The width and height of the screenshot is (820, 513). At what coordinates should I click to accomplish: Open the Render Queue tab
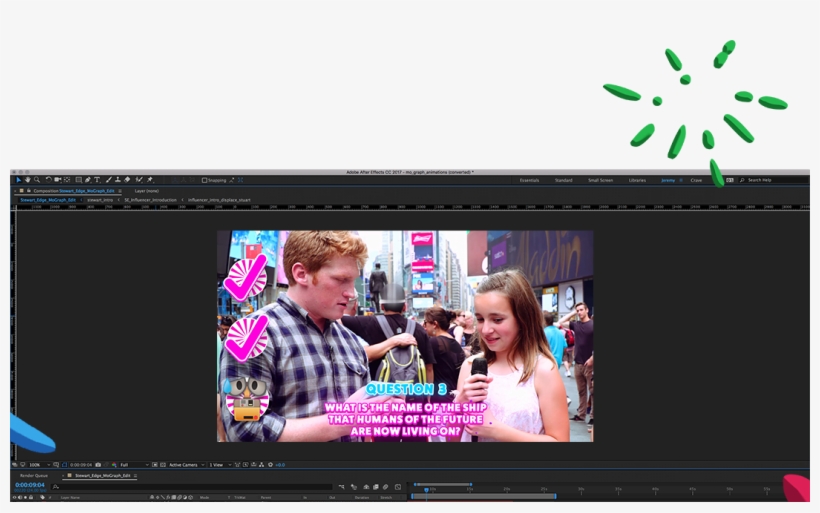click(x=33, y=475)
